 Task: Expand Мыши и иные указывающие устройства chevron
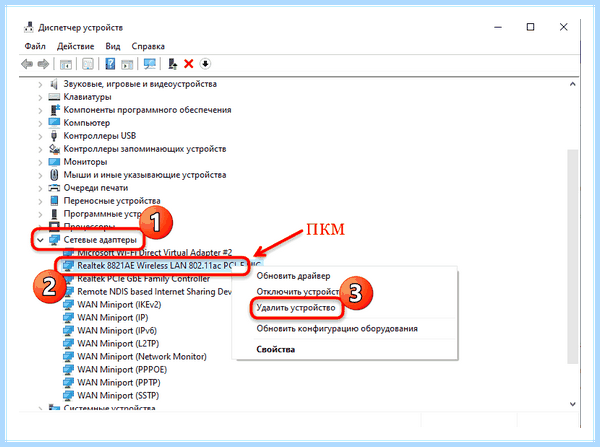coord(40,175)
